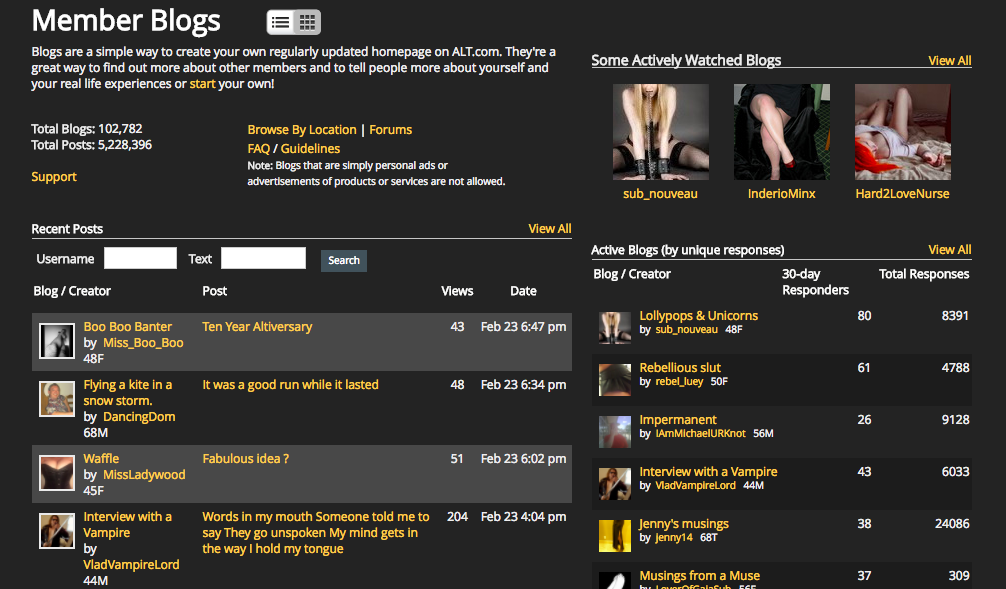Viewport: 1006px width, 589px height.
Task: Switch to grid view layout
Action: (x=307, y=22)
